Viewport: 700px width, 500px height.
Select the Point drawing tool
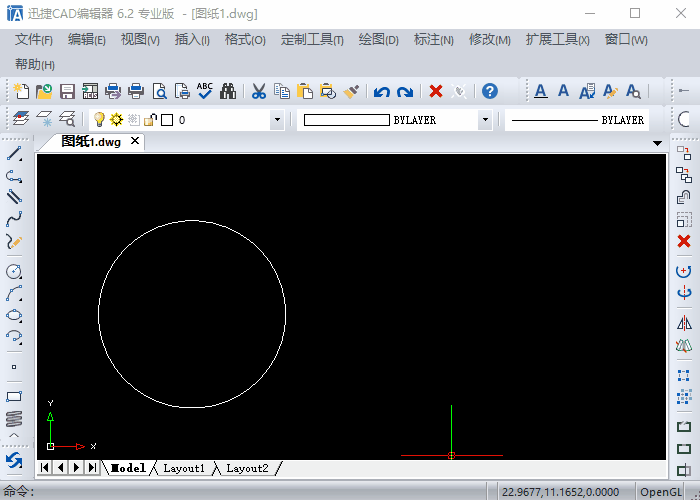(14, 367)
